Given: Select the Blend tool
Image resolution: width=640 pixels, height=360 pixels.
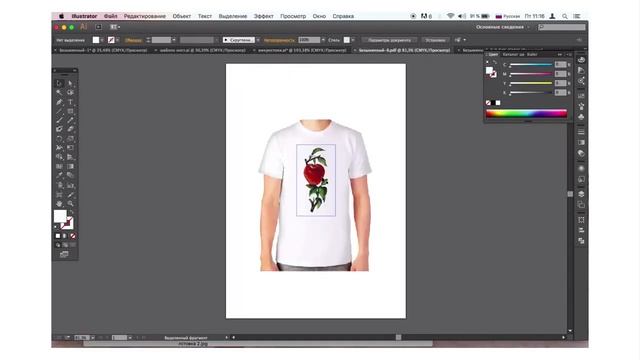Looking at the screenshot, I should click(x=70, y=175).
